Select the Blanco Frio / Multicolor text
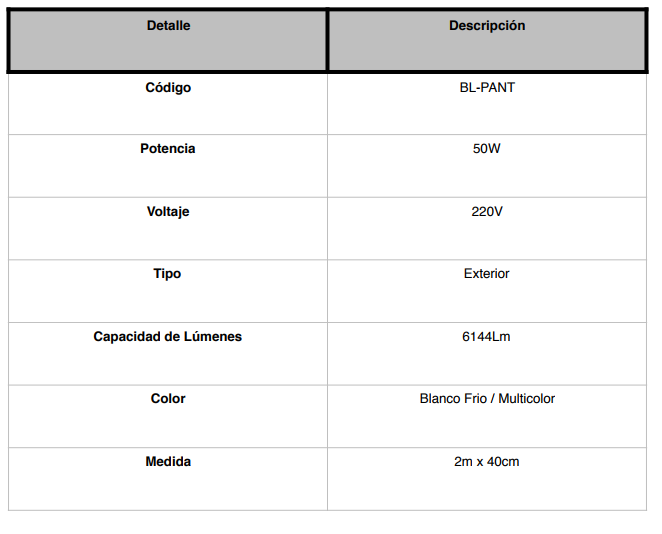This screenshot has height=534, width=662. [487, 398]
